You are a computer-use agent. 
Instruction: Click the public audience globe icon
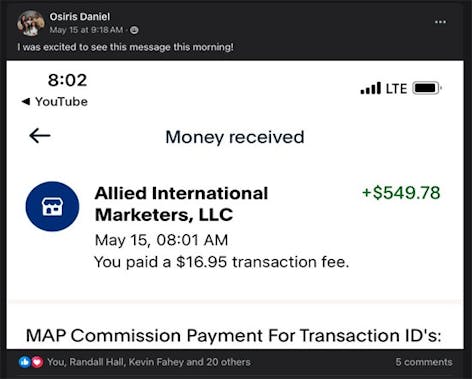(134, 30)
